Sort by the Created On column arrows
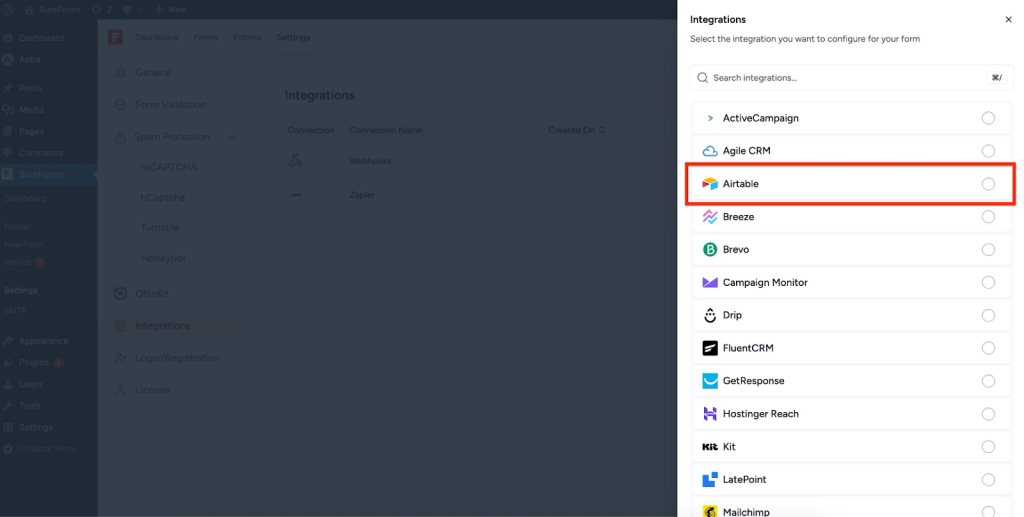This screenshot has width=1024, height=517. click(602, 130)
